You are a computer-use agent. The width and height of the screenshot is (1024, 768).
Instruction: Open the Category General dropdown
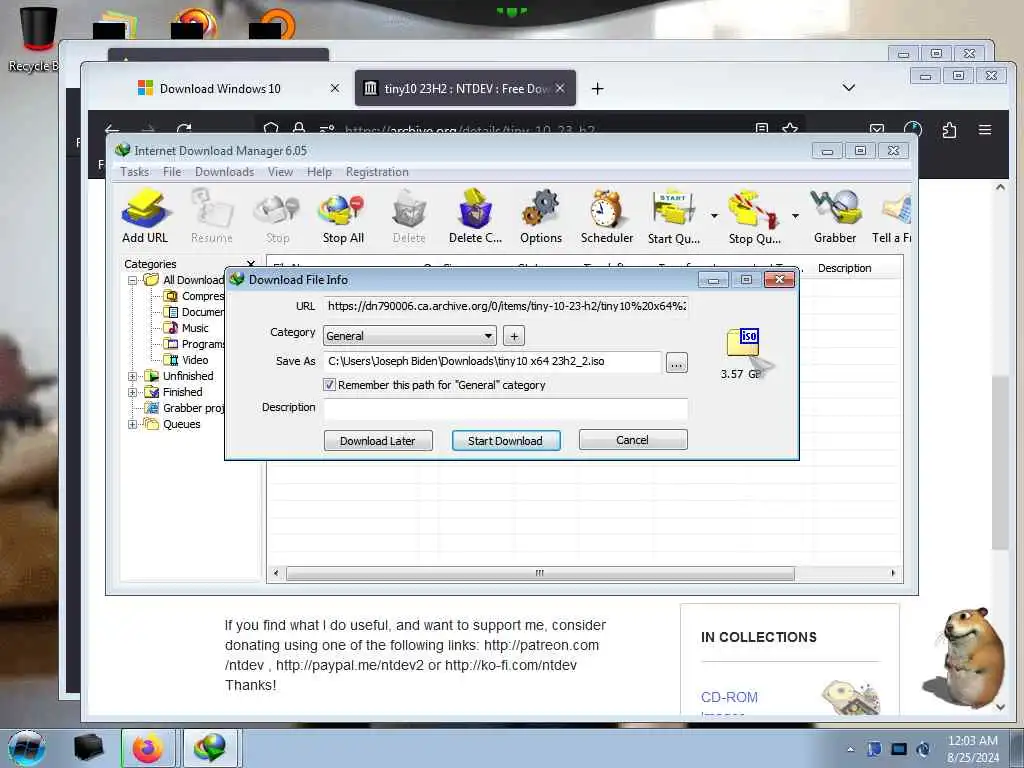(409, 336)
